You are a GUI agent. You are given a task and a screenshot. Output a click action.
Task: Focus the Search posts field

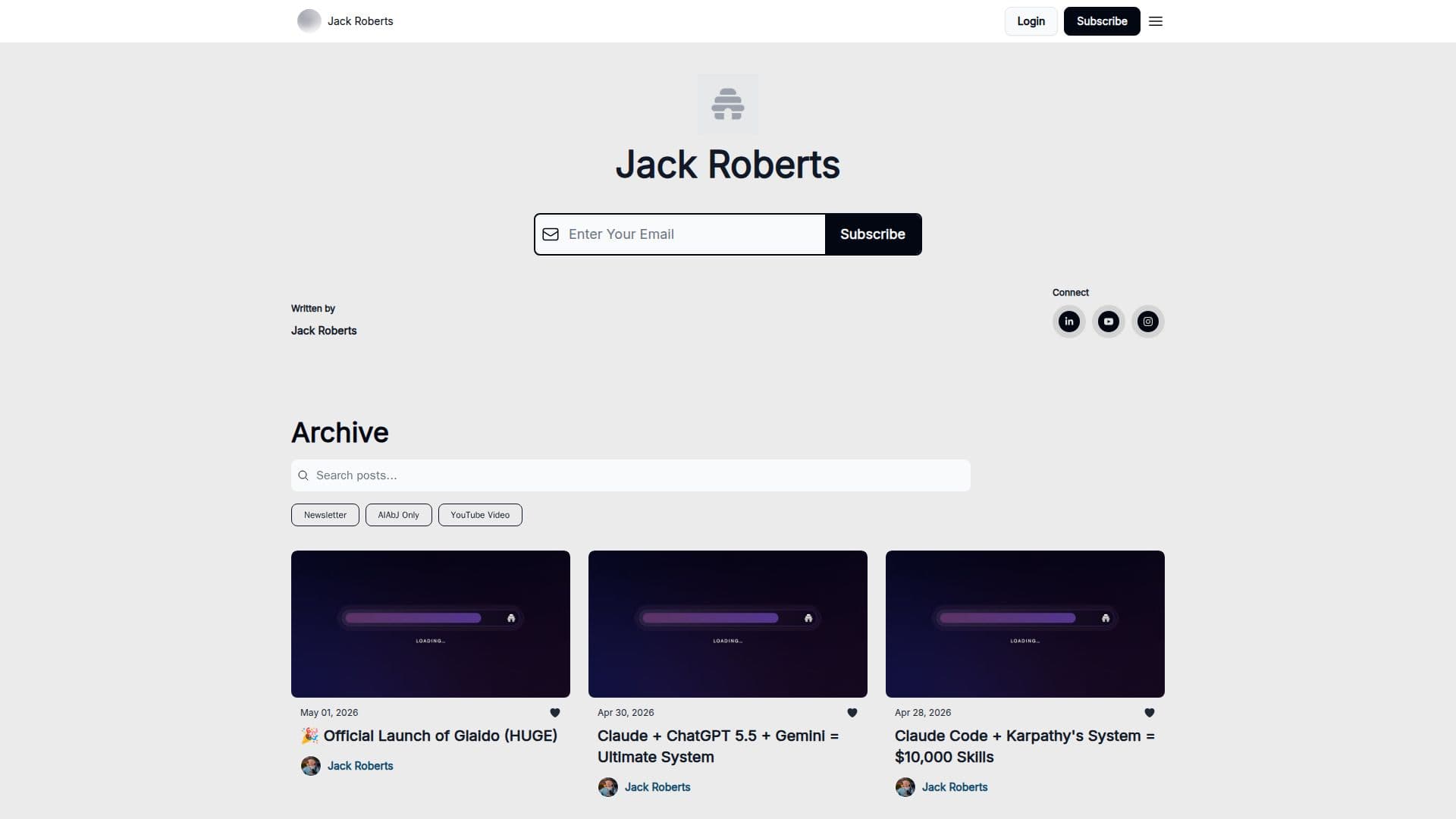click(x=631, y=475)
